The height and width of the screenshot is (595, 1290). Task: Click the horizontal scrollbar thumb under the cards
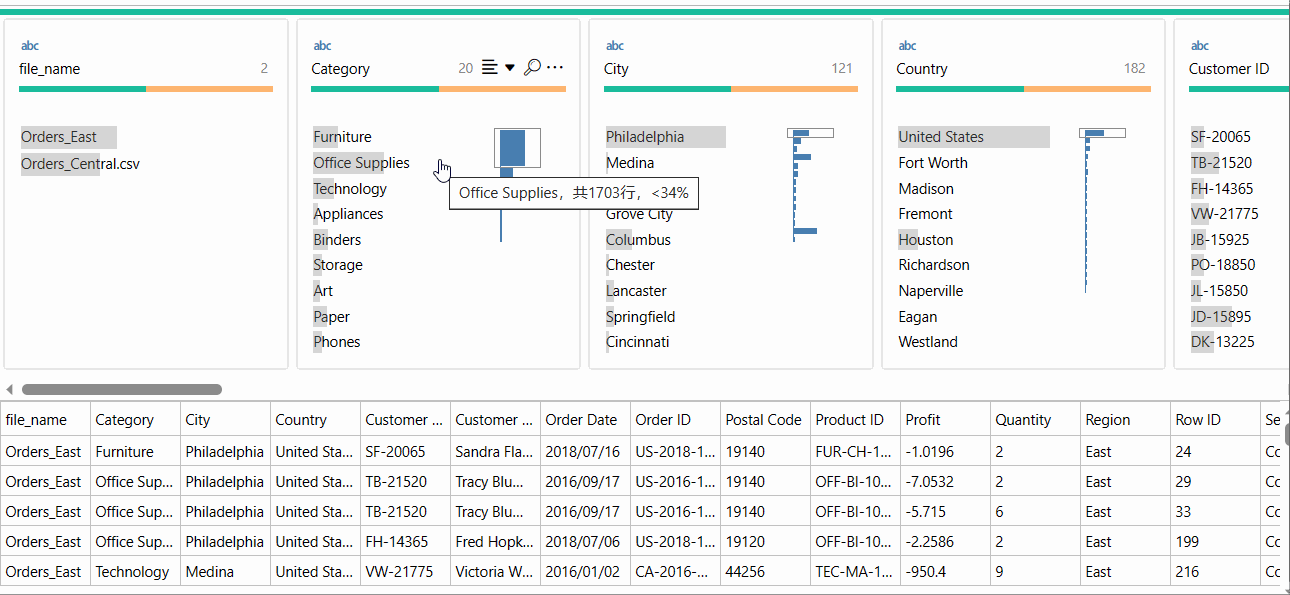pos(121,389)
